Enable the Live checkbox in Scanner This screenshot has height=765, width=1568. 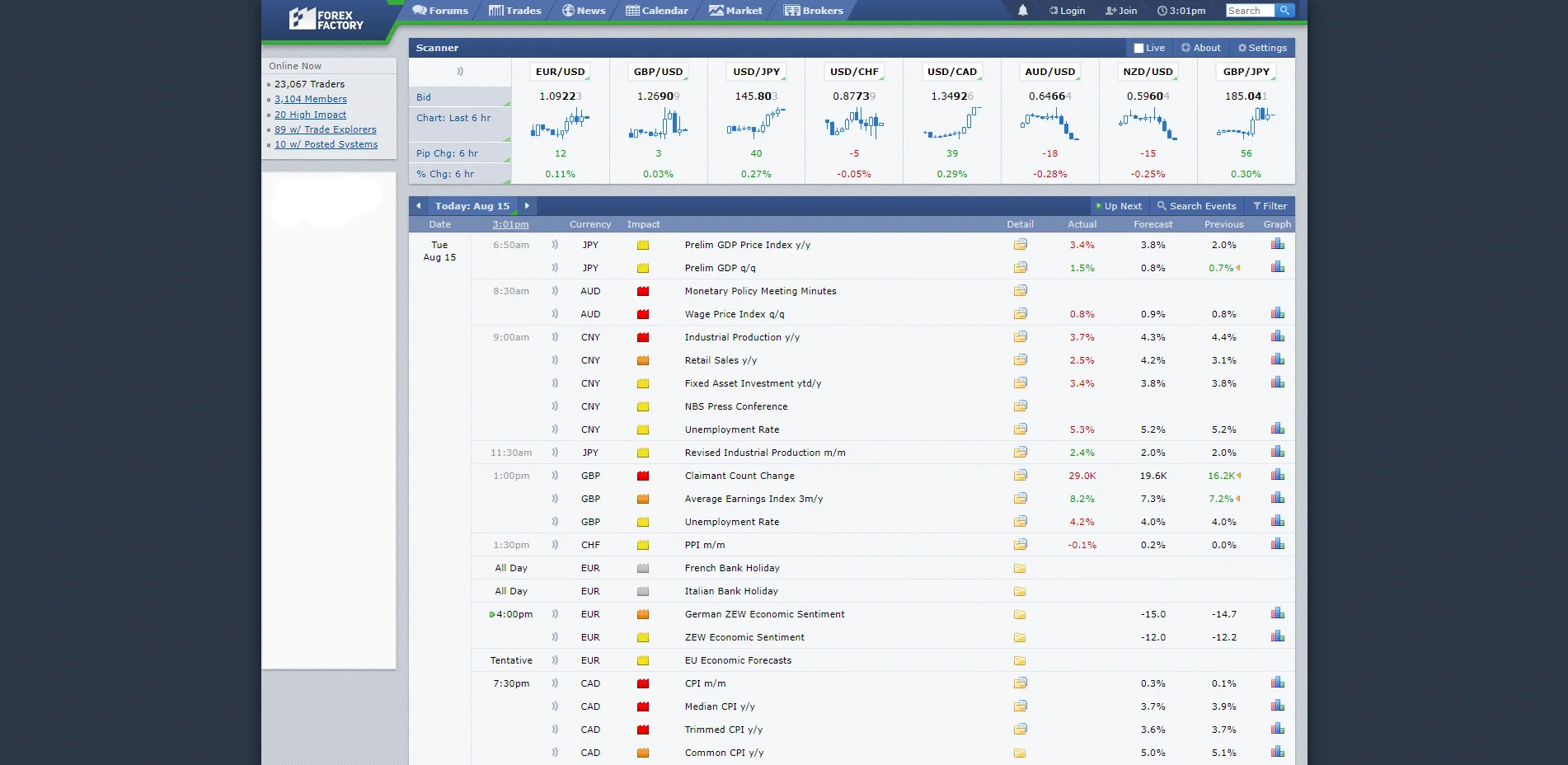pos(1138,49)
